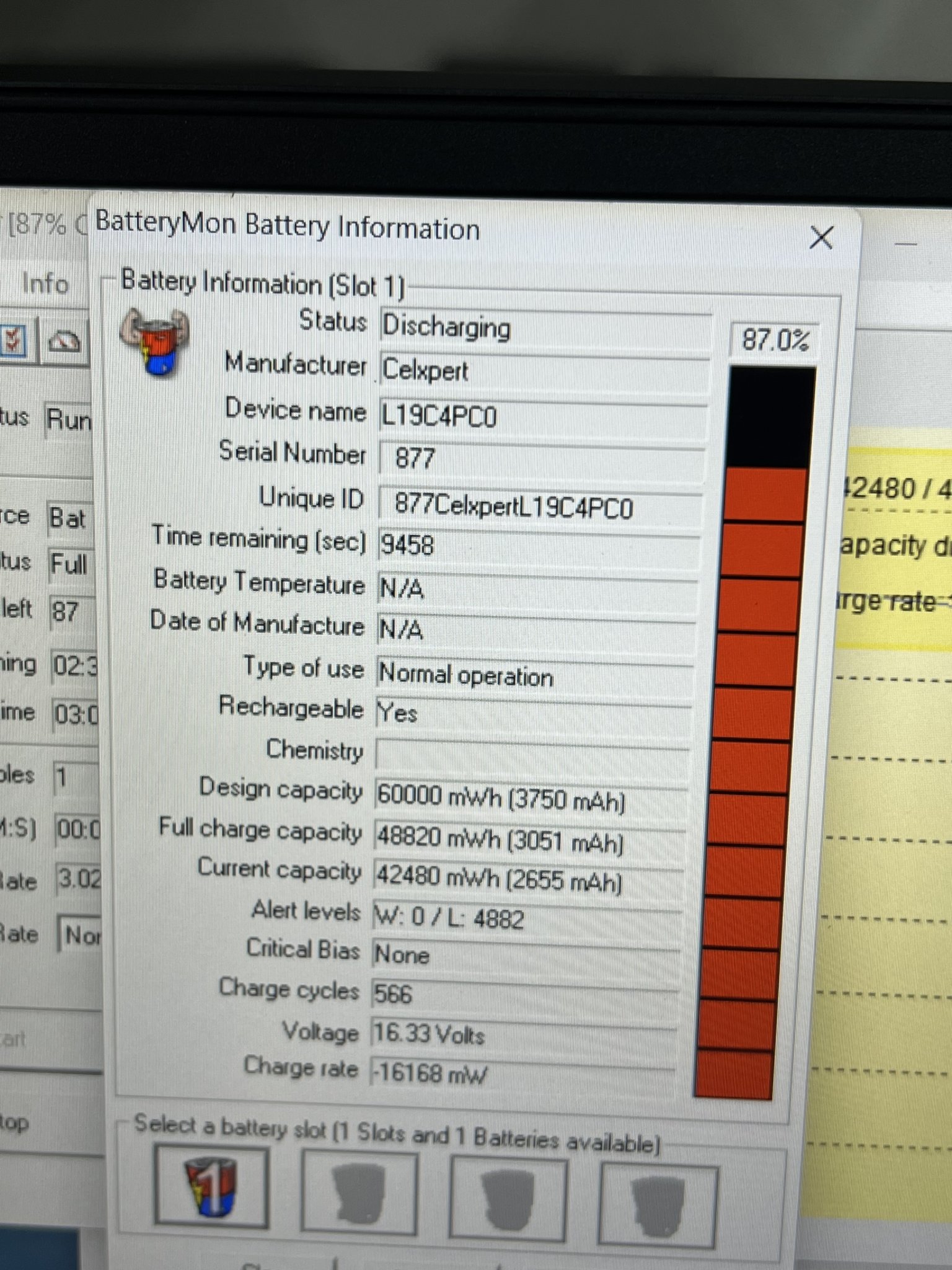Click the 87.0% percentage readout box
Screen dimensions: 952x1270
point(775,340)
